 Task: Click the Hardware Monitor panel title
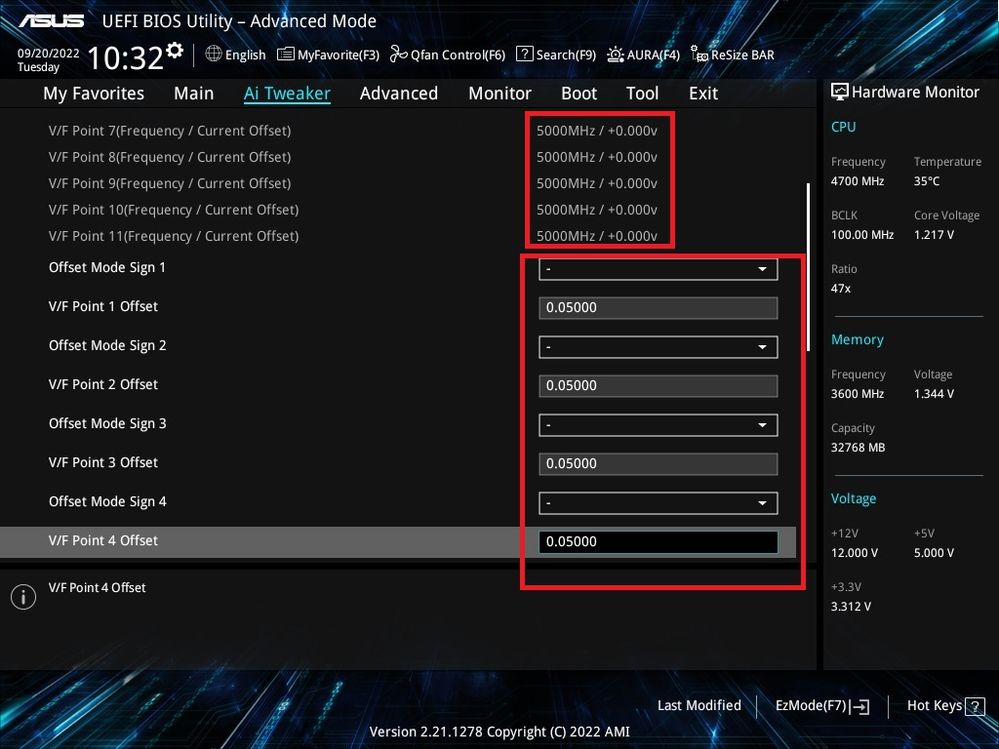pos(905,92)
